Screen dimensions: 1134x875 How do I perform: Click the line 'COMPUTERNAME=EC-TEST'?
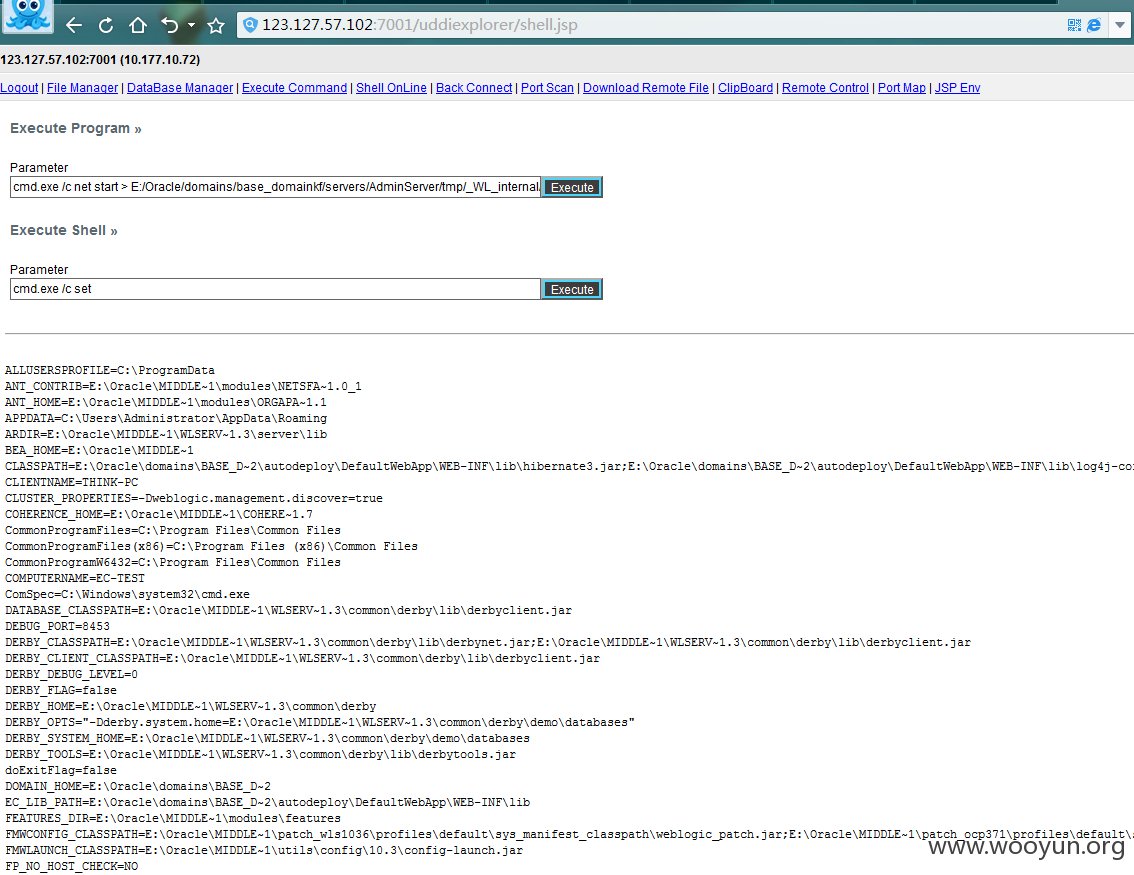point(75,579)
